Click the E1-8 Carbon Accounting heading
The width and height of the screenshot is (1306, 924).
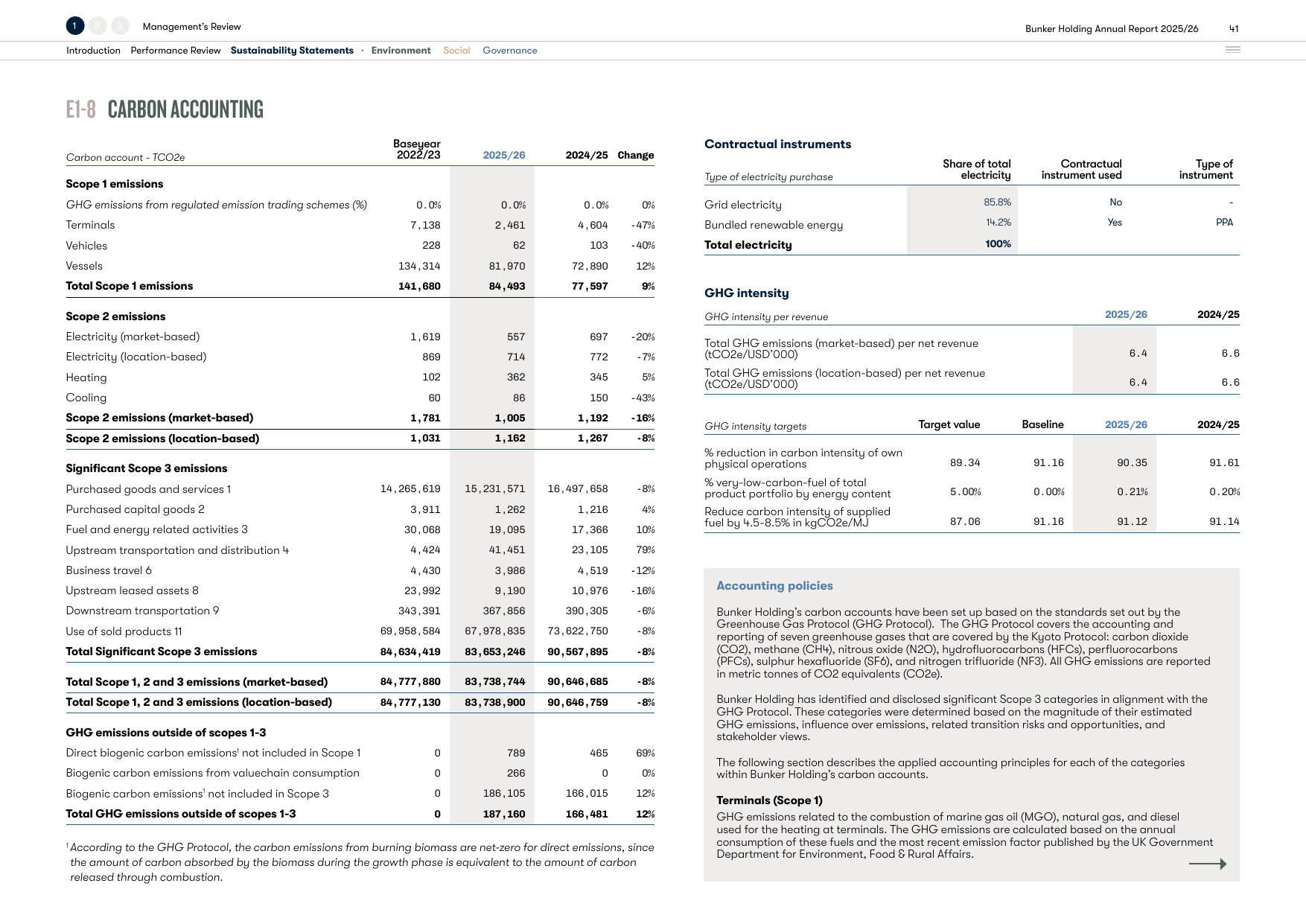pos(165,109)
